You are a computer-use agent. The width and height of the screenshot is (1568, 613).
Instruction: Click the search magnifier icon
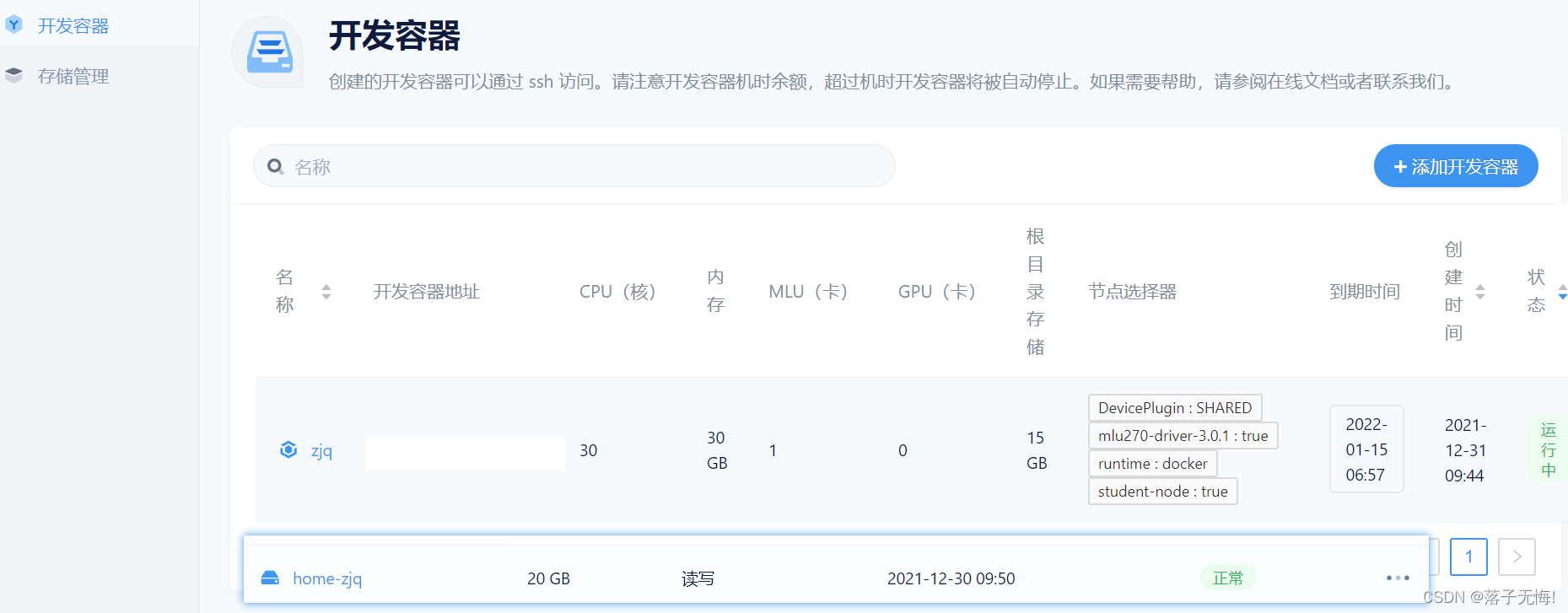[x=275, y=167]
